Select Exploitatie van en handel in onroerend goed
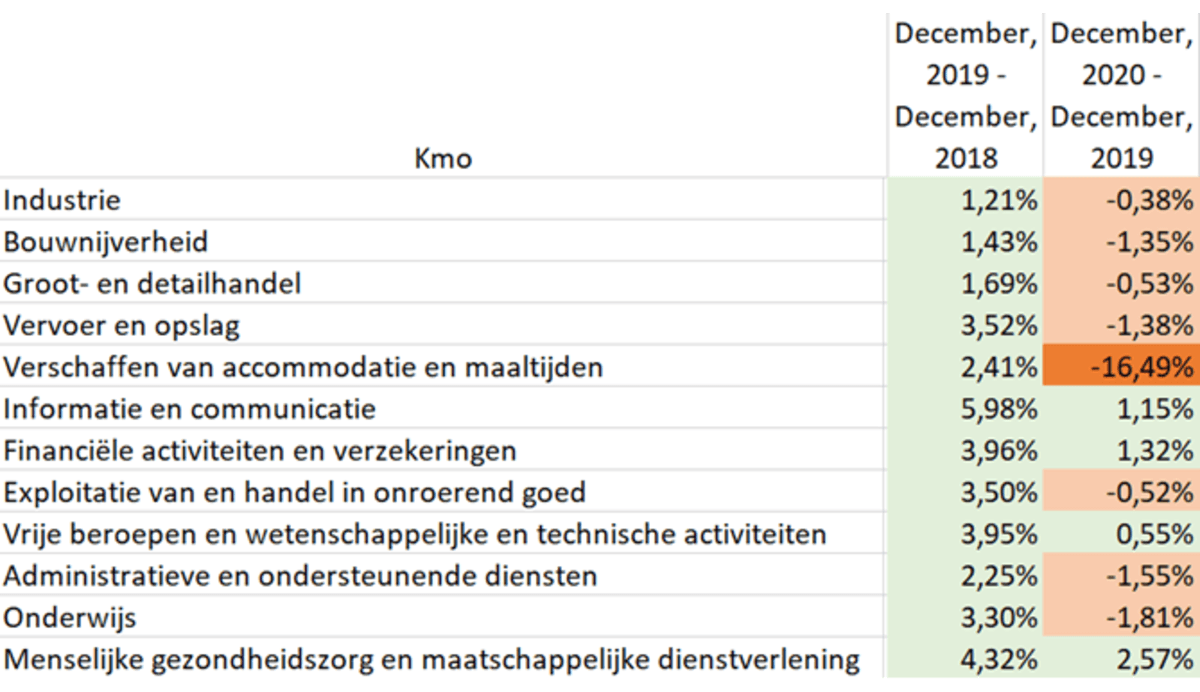1200x692 pixels. coord(295,493)
